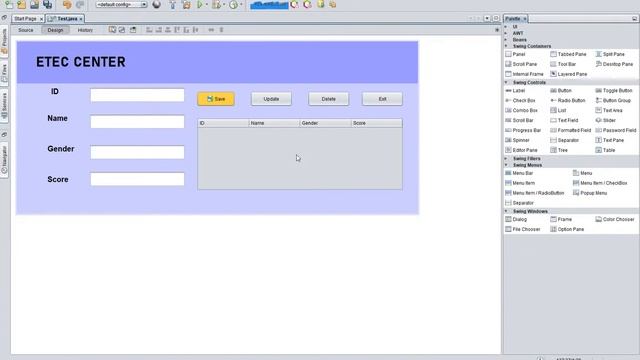640x360 pixels.
Task: Select the Toggle Button palette item
Action: pyautogui.click(x=613, y=91)
